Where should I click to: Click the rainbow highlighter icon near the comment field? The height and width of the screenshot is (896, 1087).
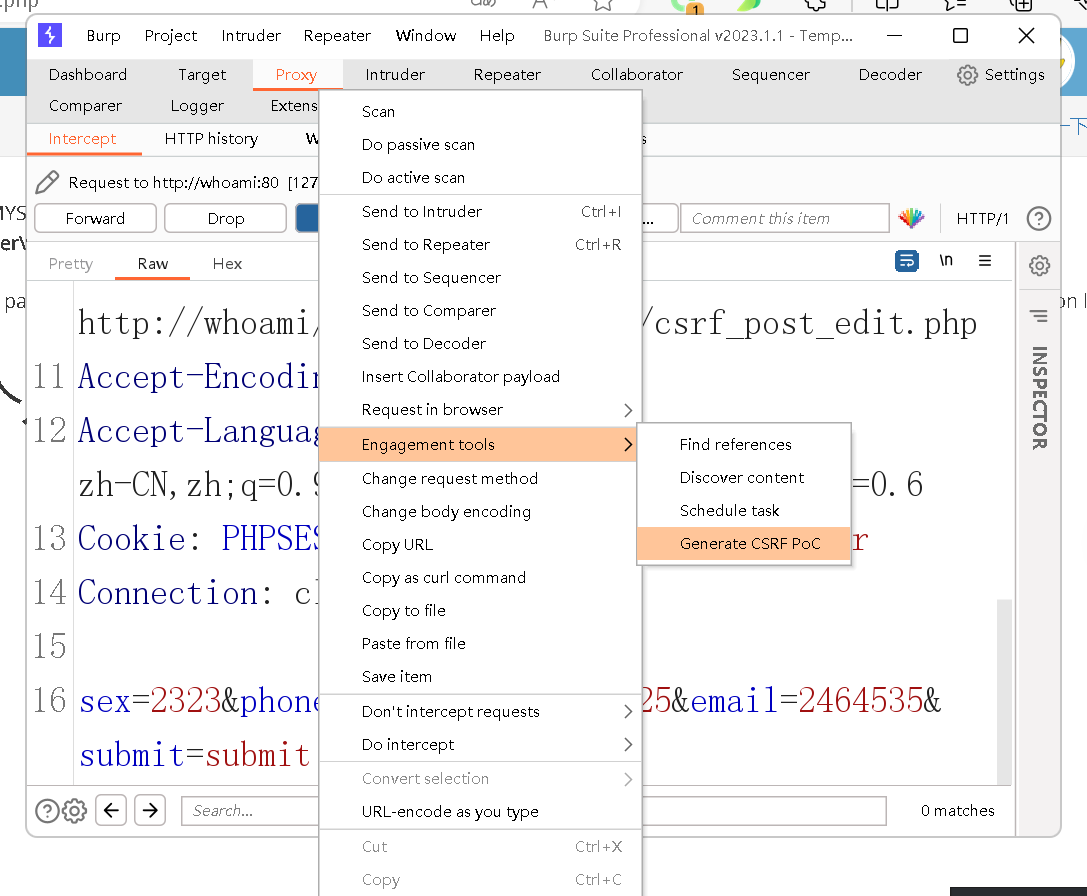coord(912,218)
